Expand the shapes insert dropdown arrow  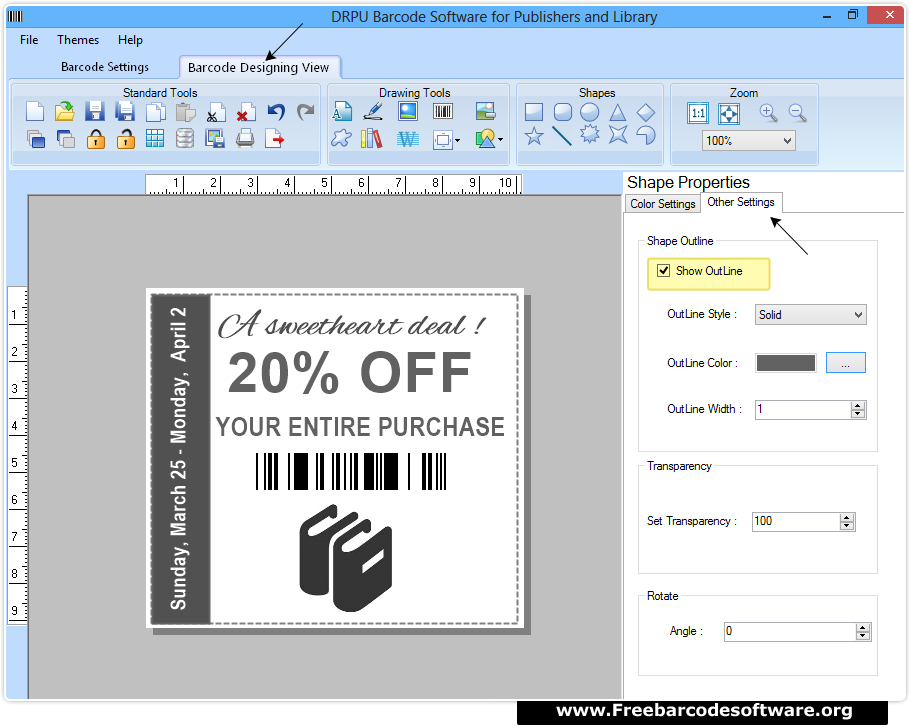click(500, 139)
